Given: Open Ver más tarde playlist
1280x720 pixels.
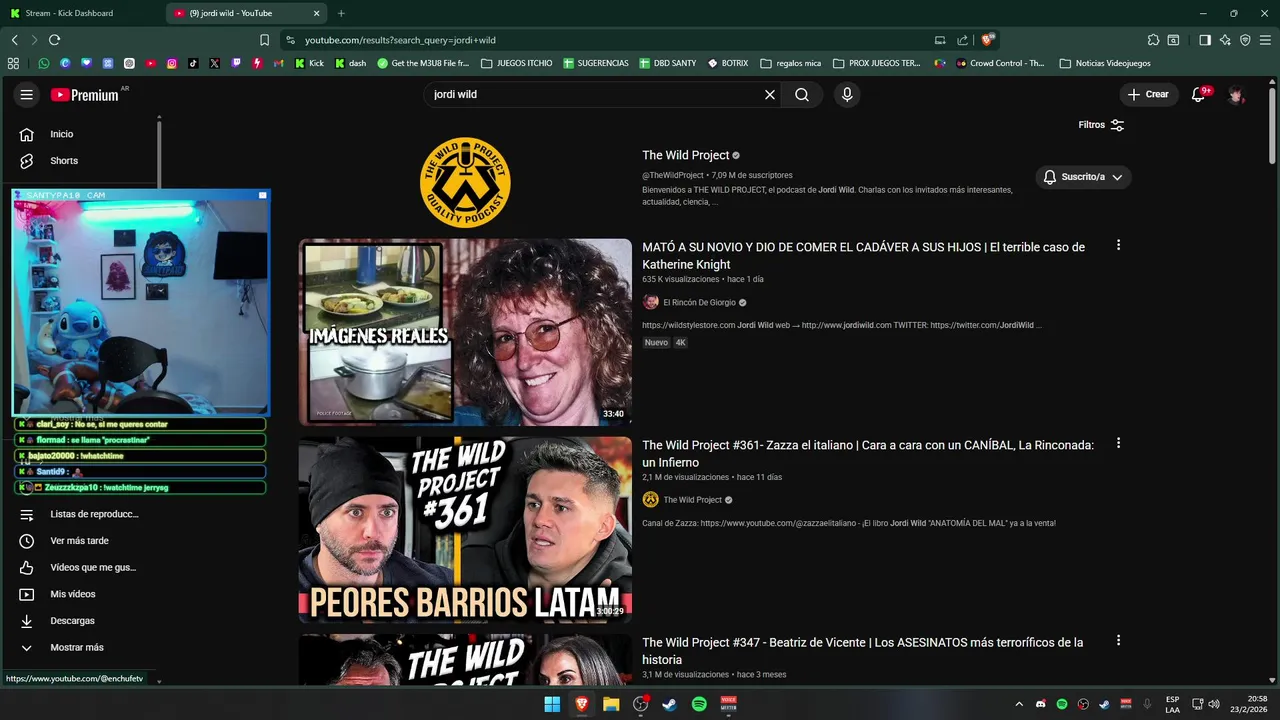Looking at the screenshot, I should 80,541.
